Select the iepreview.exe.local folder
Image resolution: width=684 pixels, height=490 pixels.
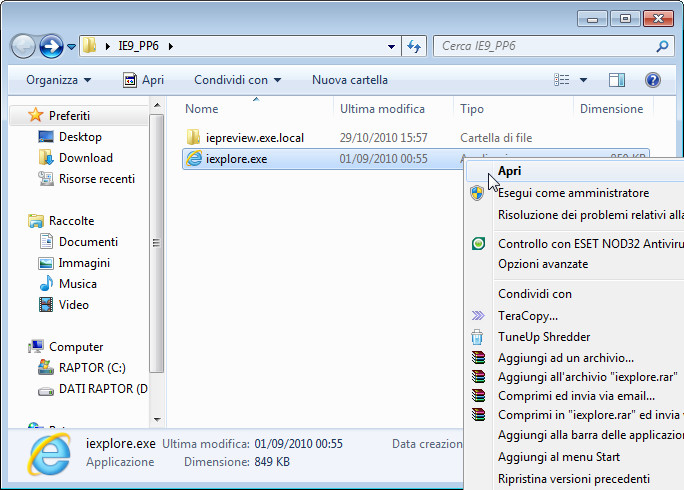pyautogui.click(x=255, y=138)
